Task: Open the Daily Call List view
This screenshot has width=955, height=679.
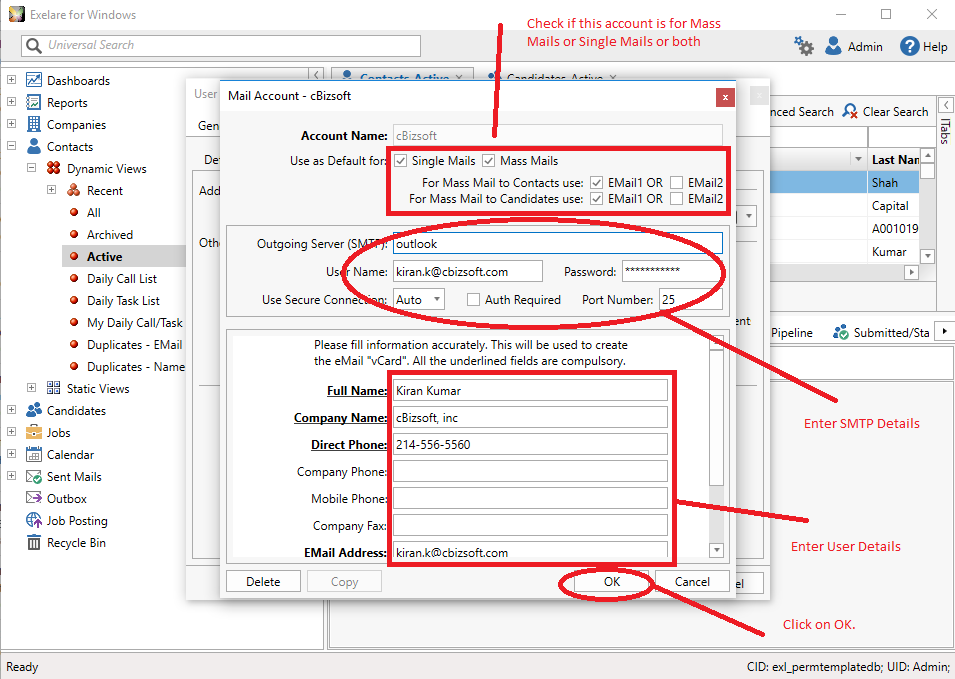Action: click(x=122, y=278)
